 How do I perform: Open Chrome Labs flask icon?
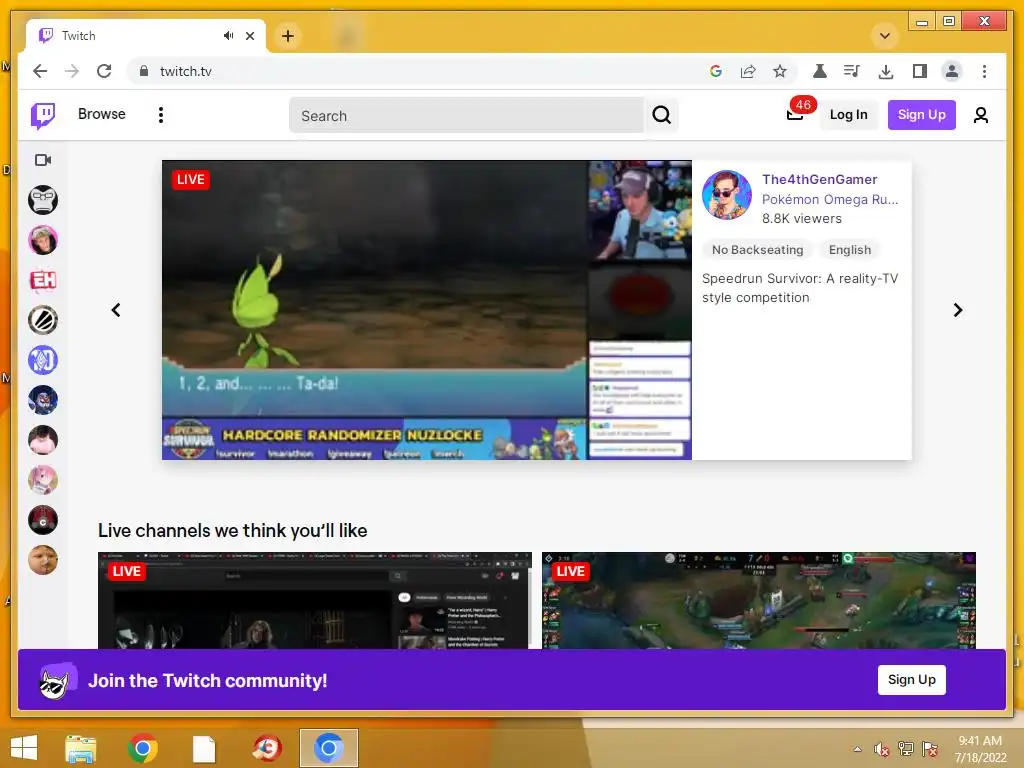pyautogui.click(x=820, y=71)
